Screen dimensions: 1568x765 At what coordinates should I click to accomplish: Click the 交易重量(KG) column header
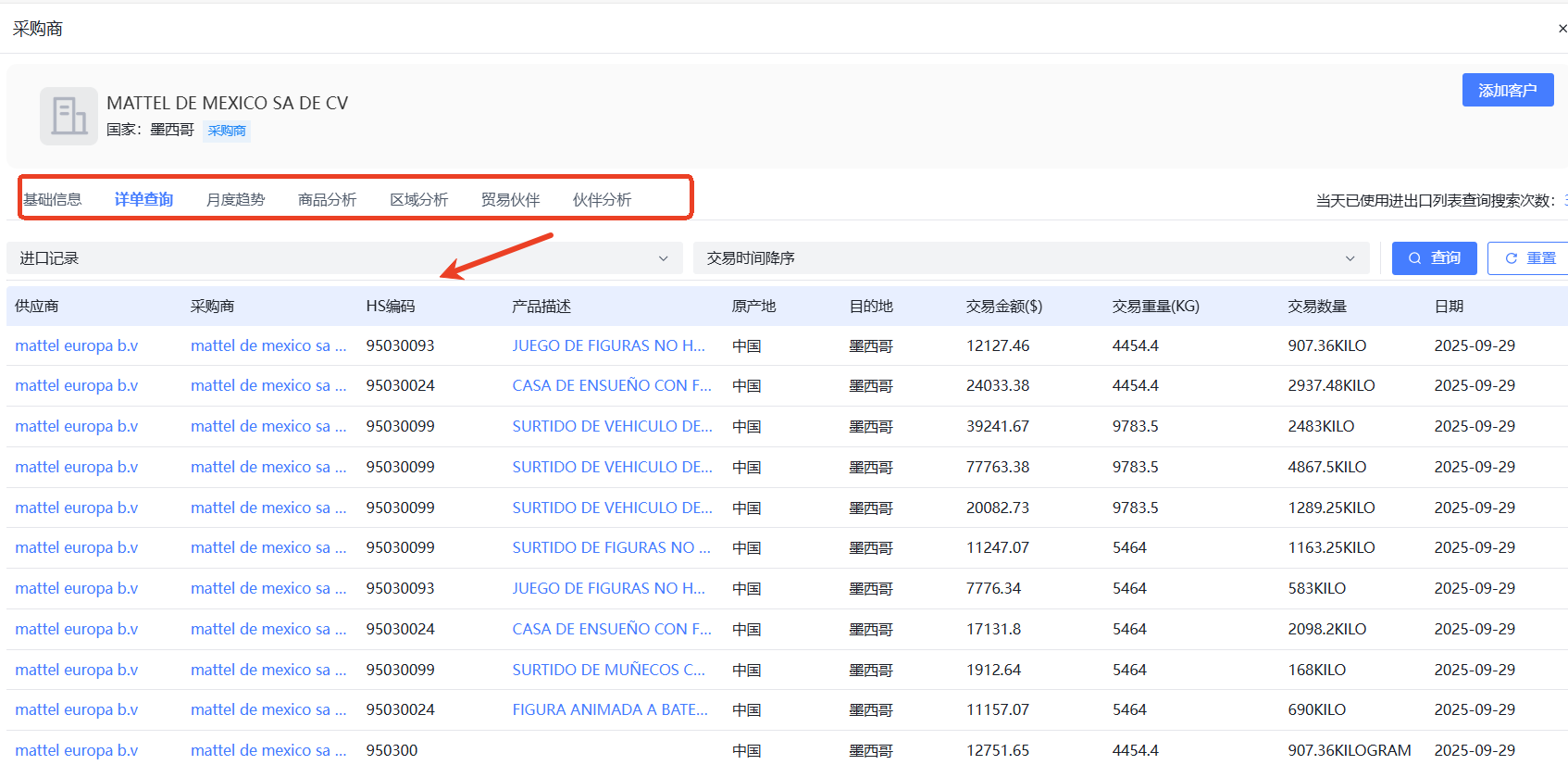click(1156, 306)
